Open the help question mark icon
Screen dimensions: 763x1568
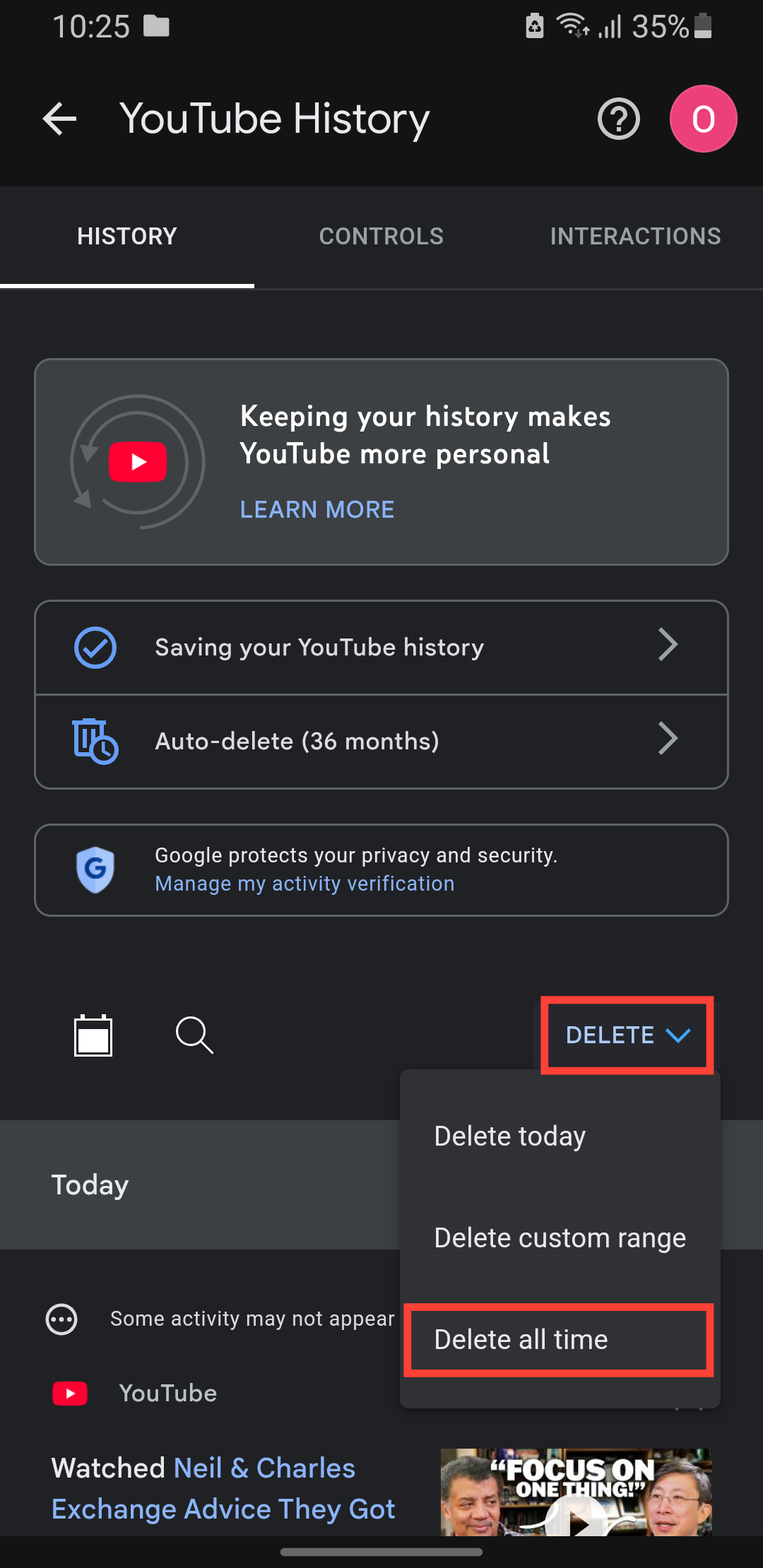click(x=618, y=119)
